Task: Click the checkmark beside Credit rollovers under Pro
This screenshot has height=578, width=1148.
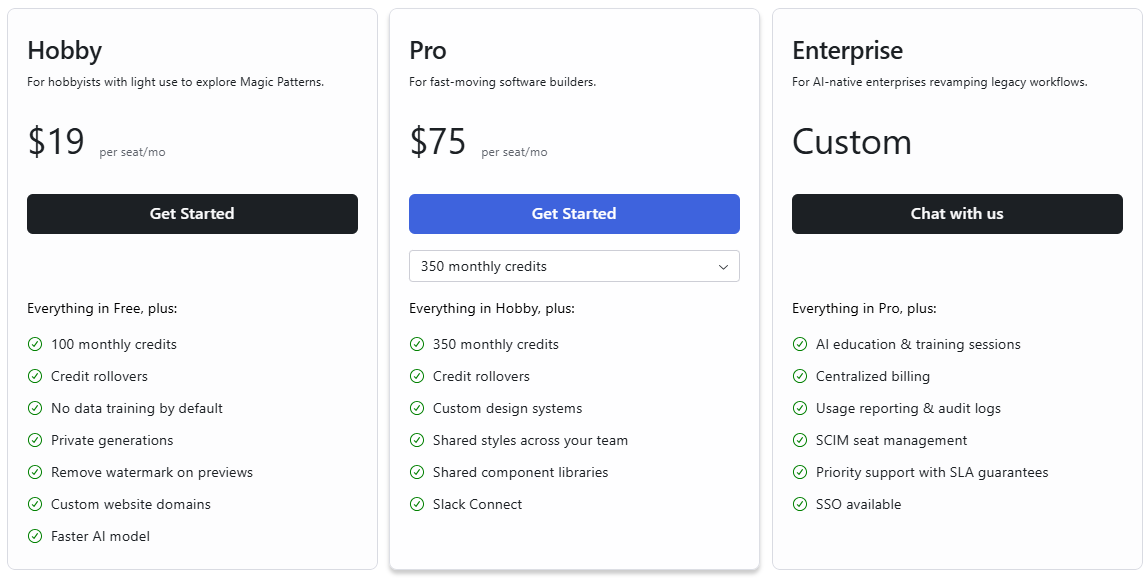Action: 417,376
